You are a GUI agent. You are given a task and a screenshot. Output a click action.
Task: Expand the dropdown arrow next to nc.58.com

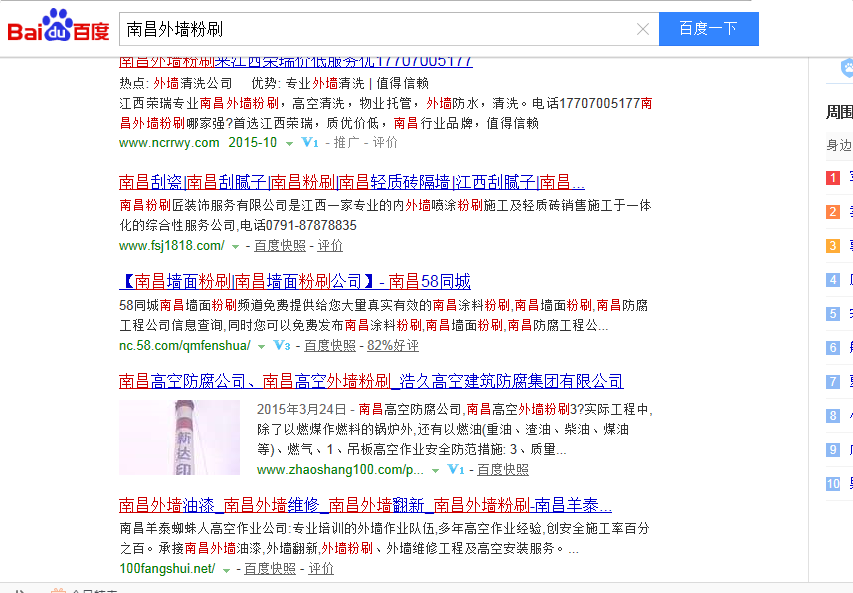pos(261,347)
